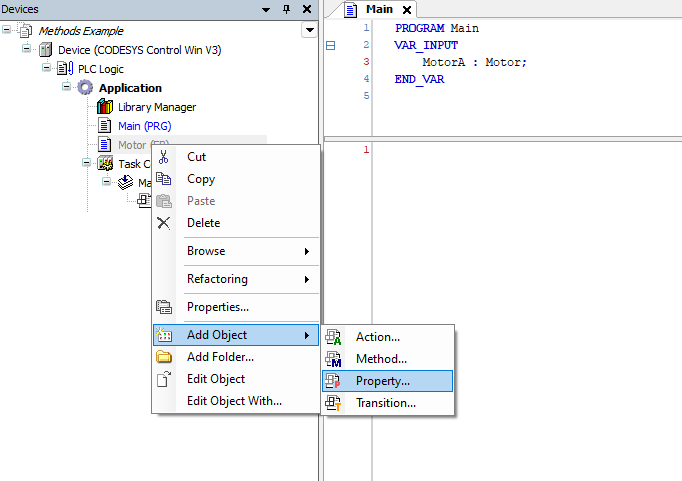Click the document icon on Main tab
Image resolution: width=682 pixels, height=481 pixels.
pos(351,10)
